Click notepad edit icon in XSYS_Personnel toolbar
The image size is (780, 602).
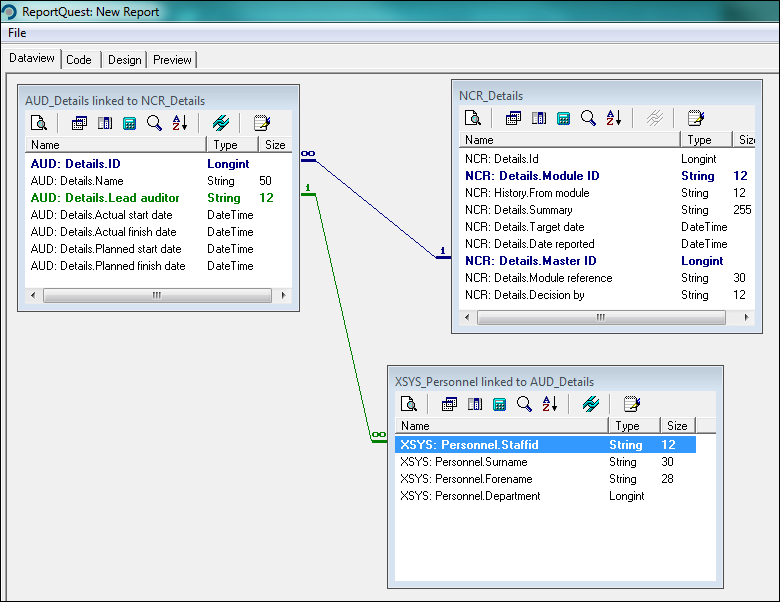tap(632, 404)
